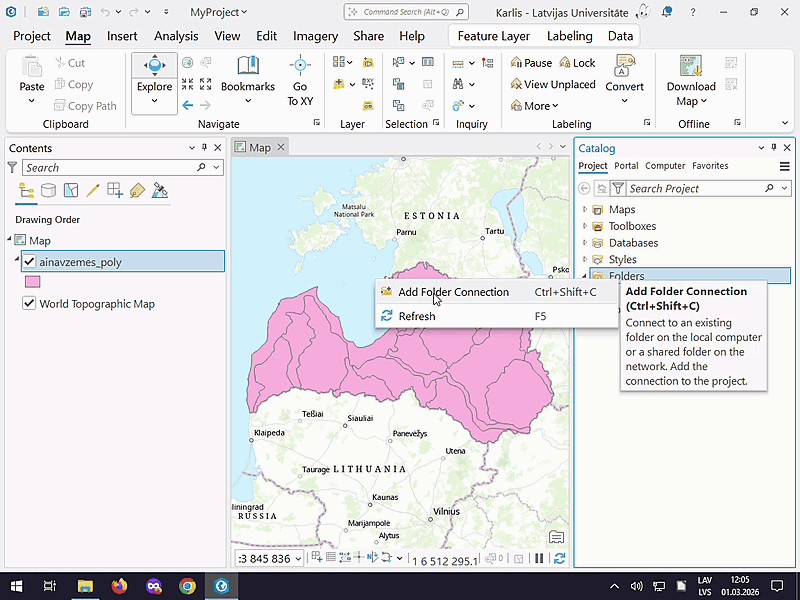This screenshot has width=800, height=600.
Task: Expand the Toolboxes node in Catalog
Action: (x=586, y=226)
